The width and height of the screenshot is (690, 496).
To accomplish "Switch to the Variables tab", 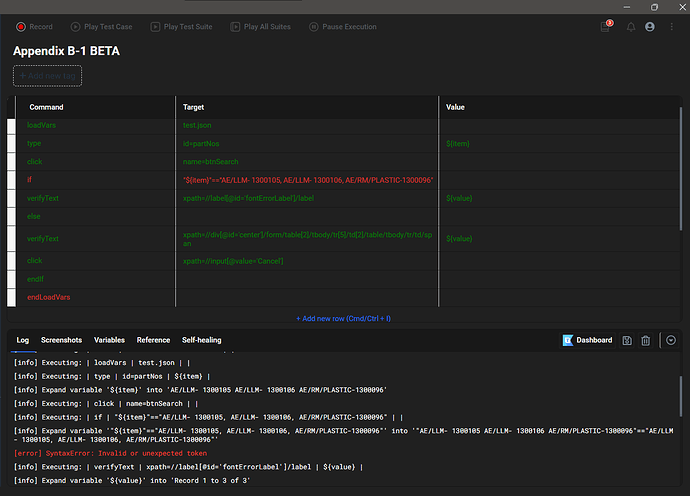I will [110, 340].
